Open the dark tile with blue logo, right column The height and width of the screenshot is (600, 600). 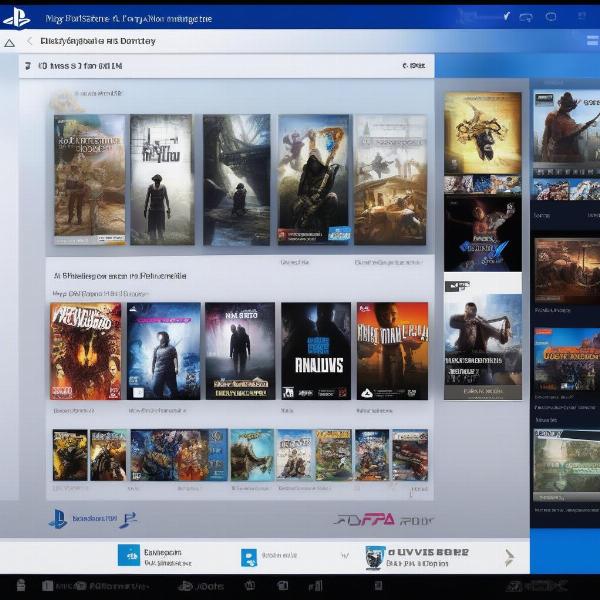483,233
